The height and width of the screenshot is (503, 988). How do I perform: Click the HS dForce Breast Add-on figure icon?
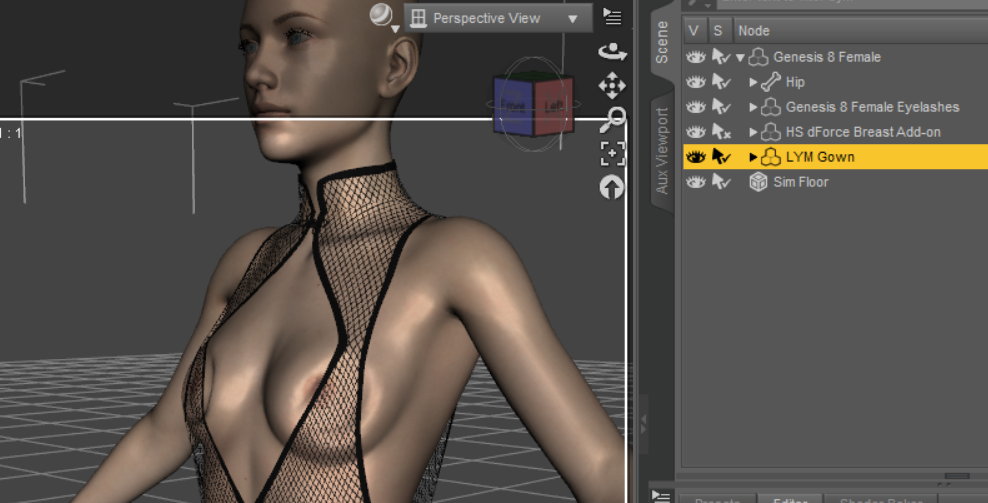[x=771, y=132]
